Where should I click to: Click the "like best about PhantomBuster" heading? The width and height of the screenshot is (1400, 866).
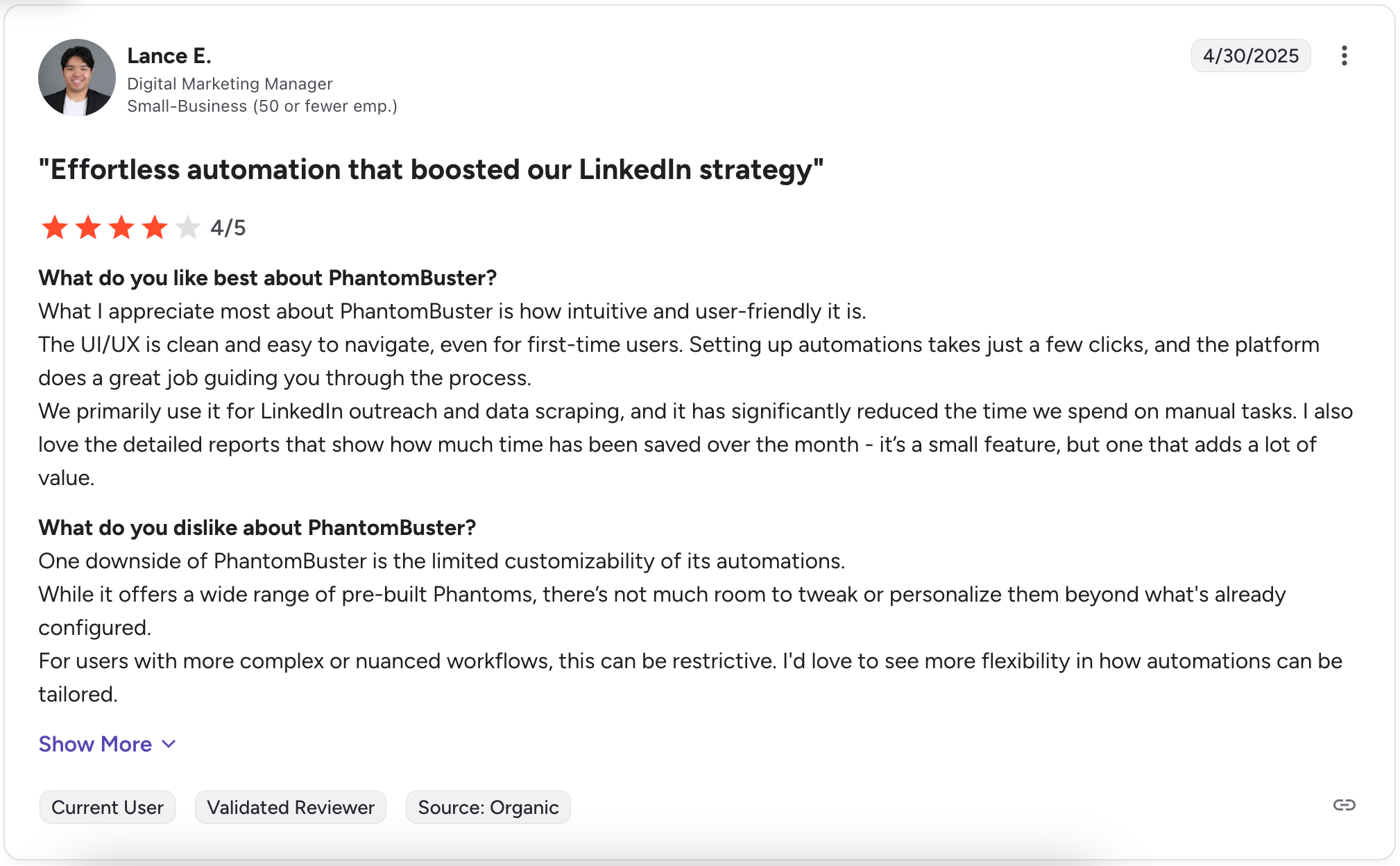pyautogui.click(x=267, y=278)
